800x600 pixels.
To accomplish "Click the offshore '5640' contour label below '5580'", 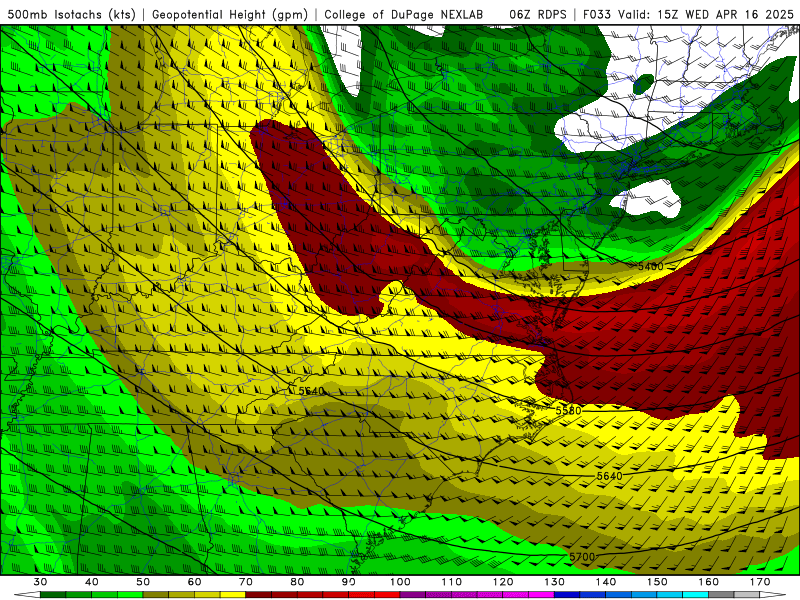I will tap(610, 476).
